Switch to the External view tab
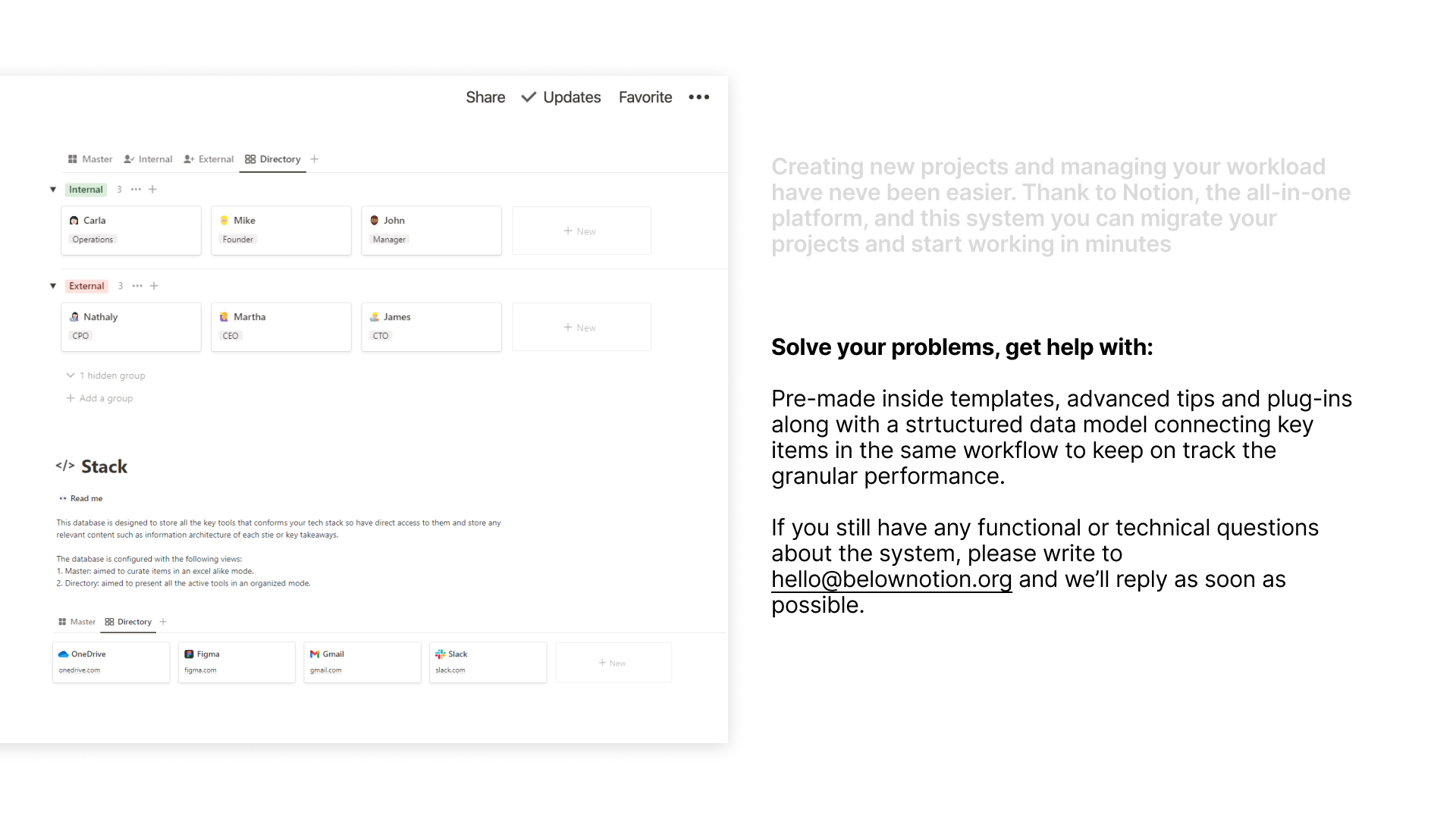The image size is (1456, 819). 209,159
